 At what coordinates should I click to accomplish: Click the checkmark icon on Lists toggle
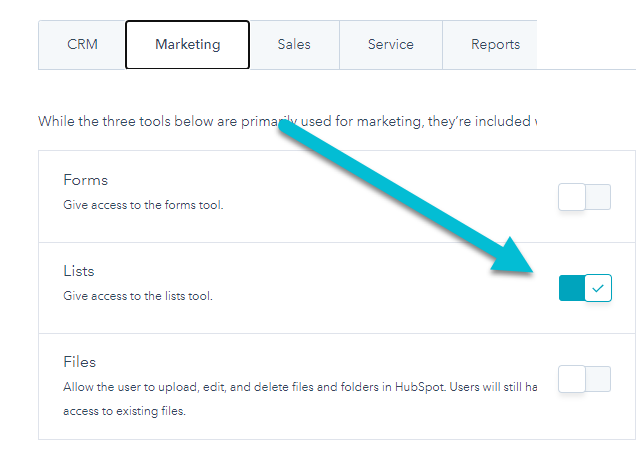(598, 288)
